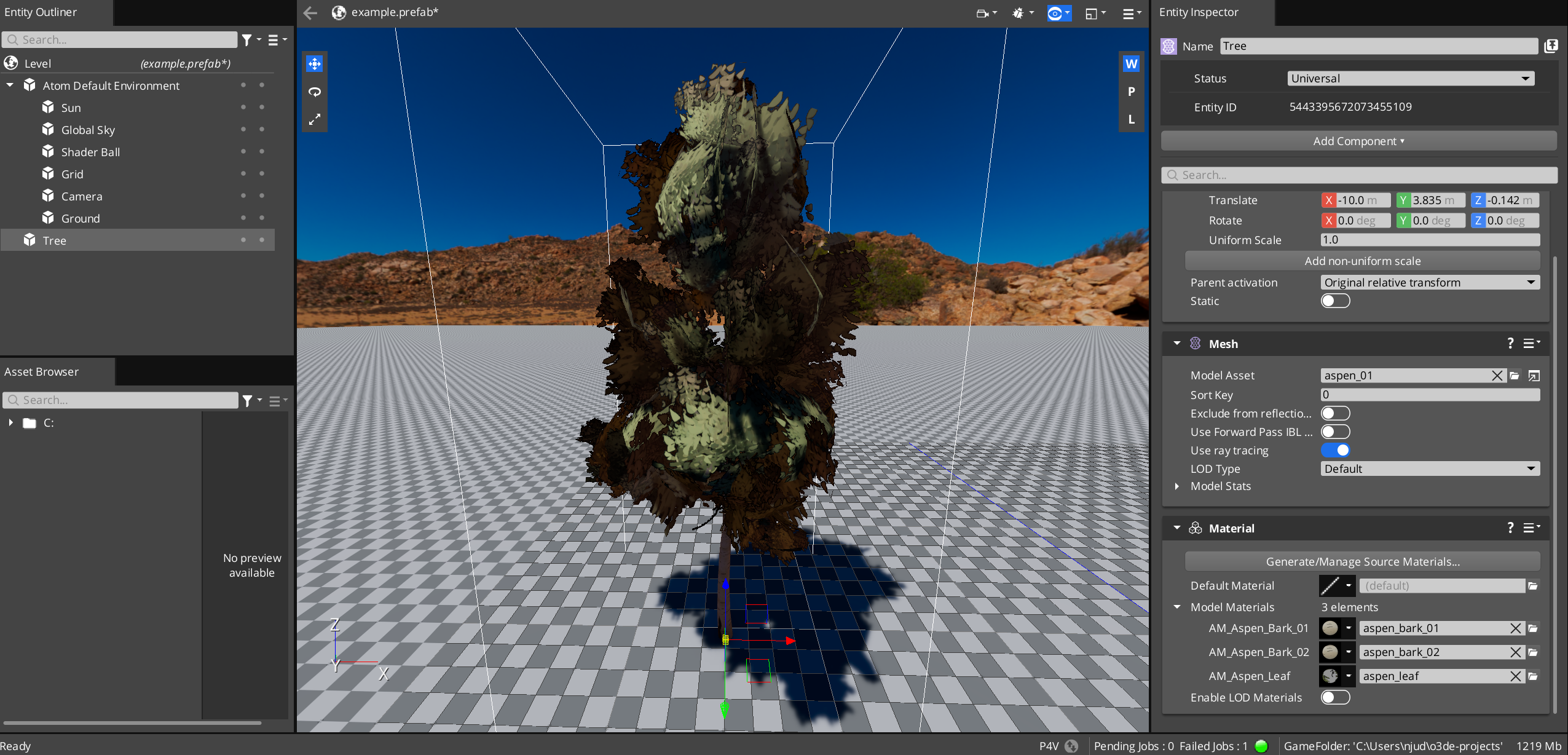Click Generate/Manage Source Materials button
The width and height of the screenshot is (1568, 755).
(1362, 561)
